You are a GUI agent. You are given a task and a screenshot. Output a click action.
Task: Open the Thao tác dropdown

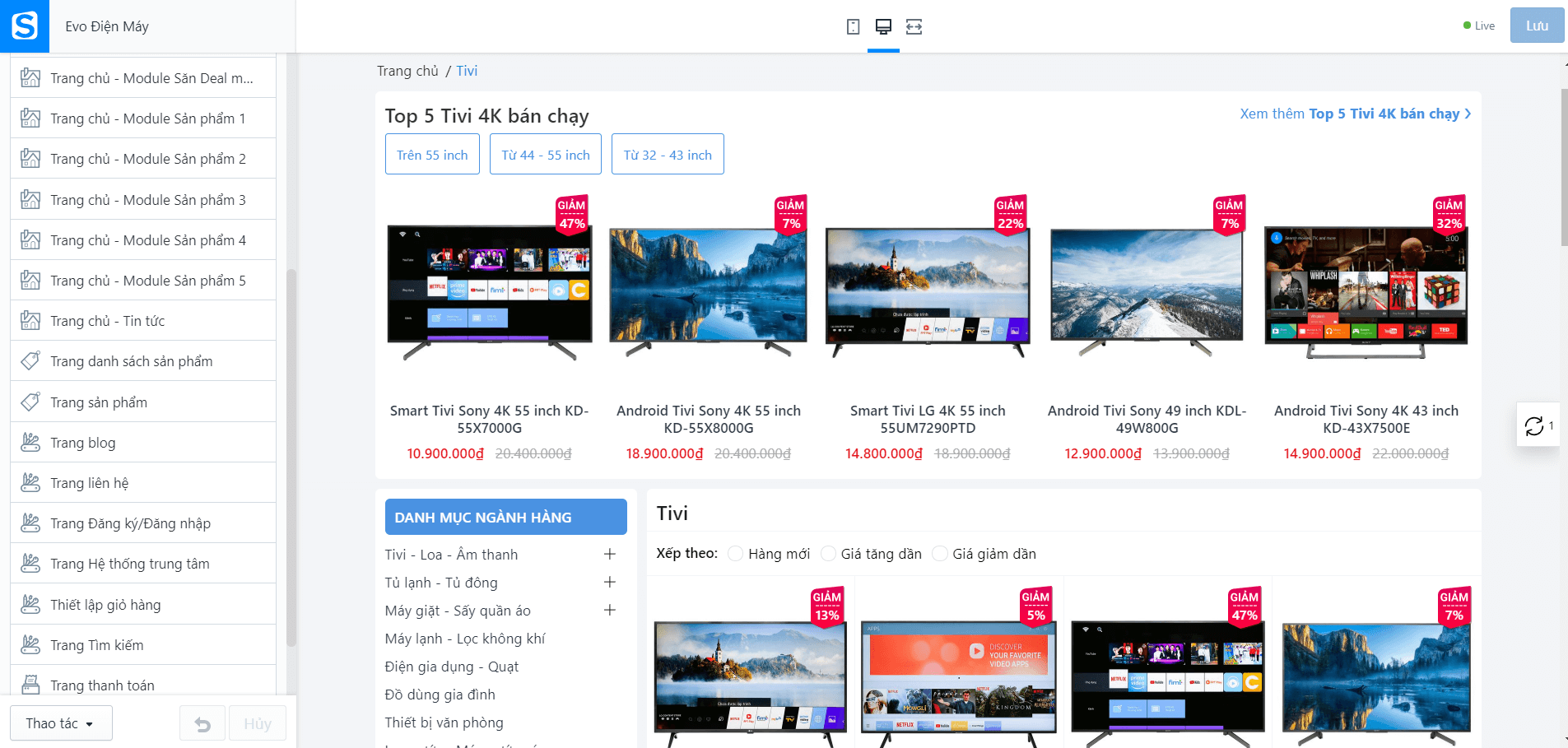[x=61, y=723]
